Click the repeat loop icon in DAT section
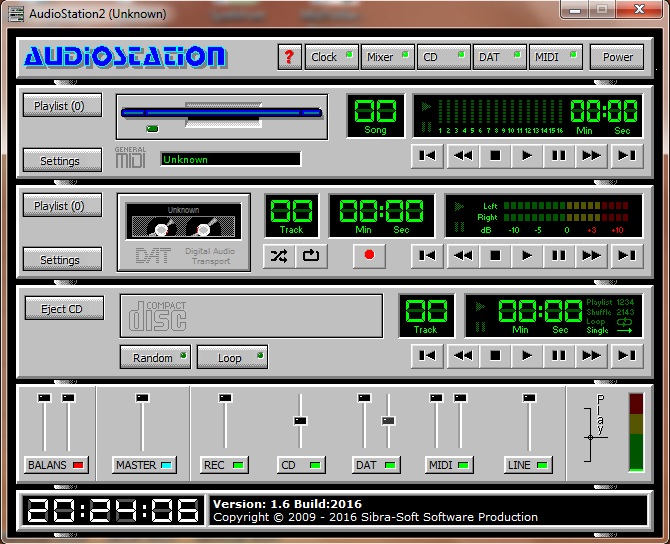This screenshot has height=544, width=670. click(x=310, y=255)
